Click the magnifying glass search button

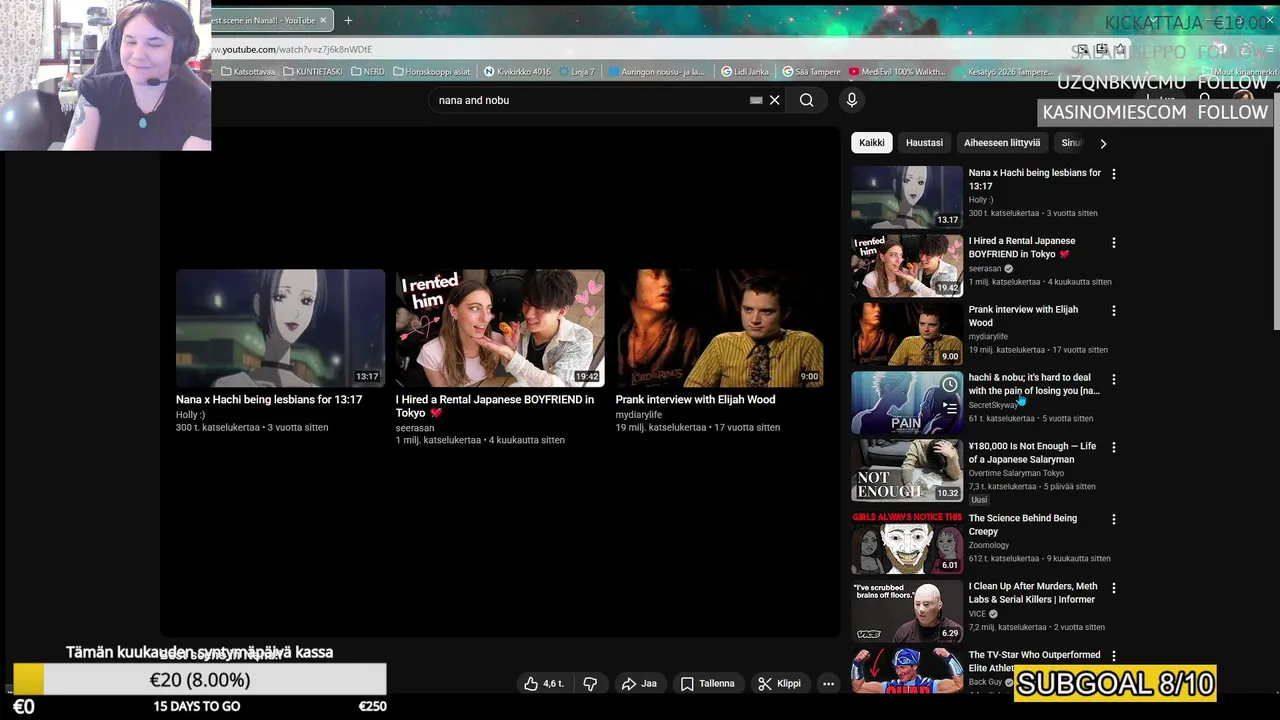(x=806, y=100)
